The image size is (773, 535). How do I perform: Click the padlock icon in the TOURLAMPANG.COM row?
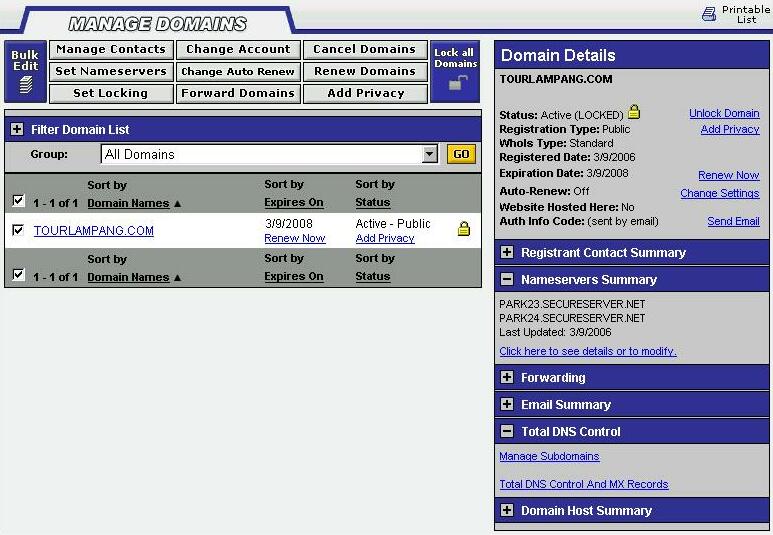coord(464,228)
